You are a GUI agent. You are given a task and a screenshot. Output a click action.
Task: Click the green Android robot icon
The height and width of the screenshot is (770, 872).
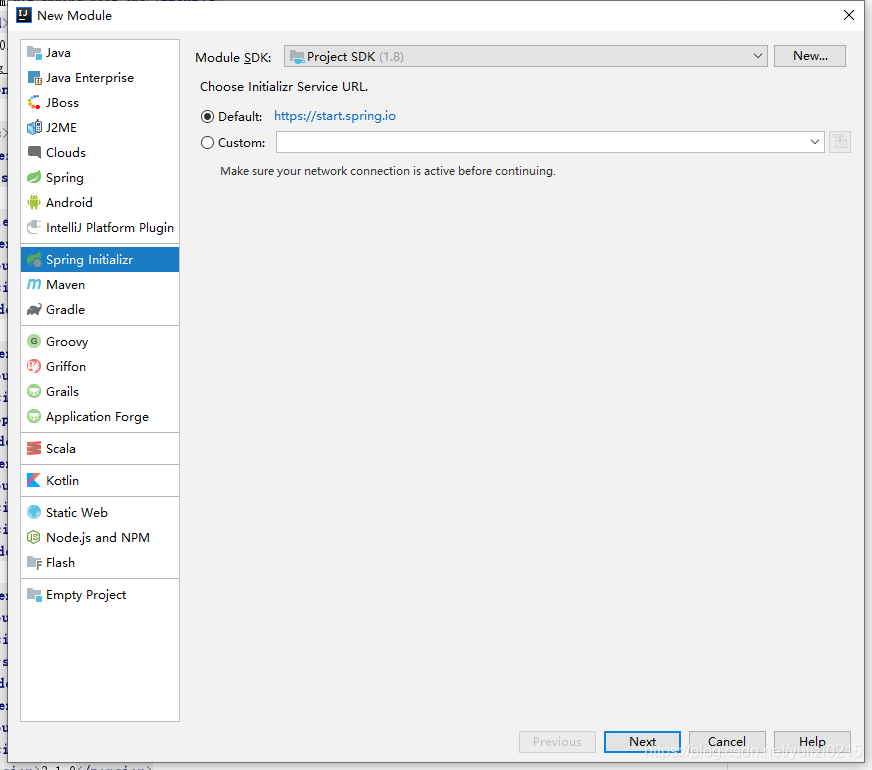(34, 203)
